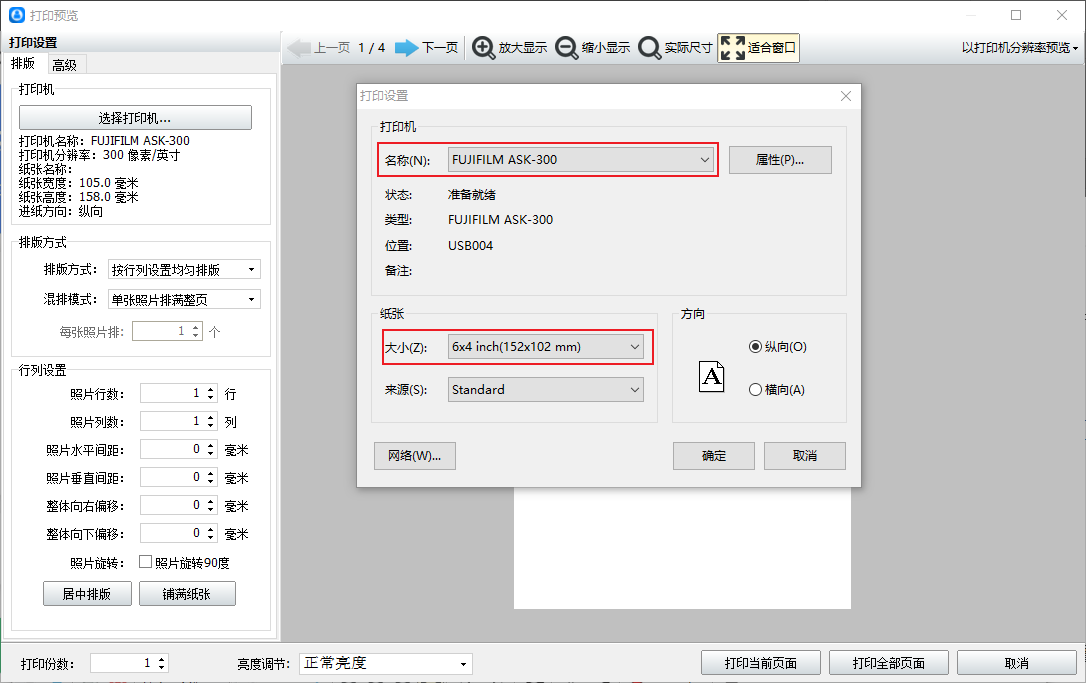
Task: Click page counter 1 / 4 text
Action: click(x=372, y=48)
